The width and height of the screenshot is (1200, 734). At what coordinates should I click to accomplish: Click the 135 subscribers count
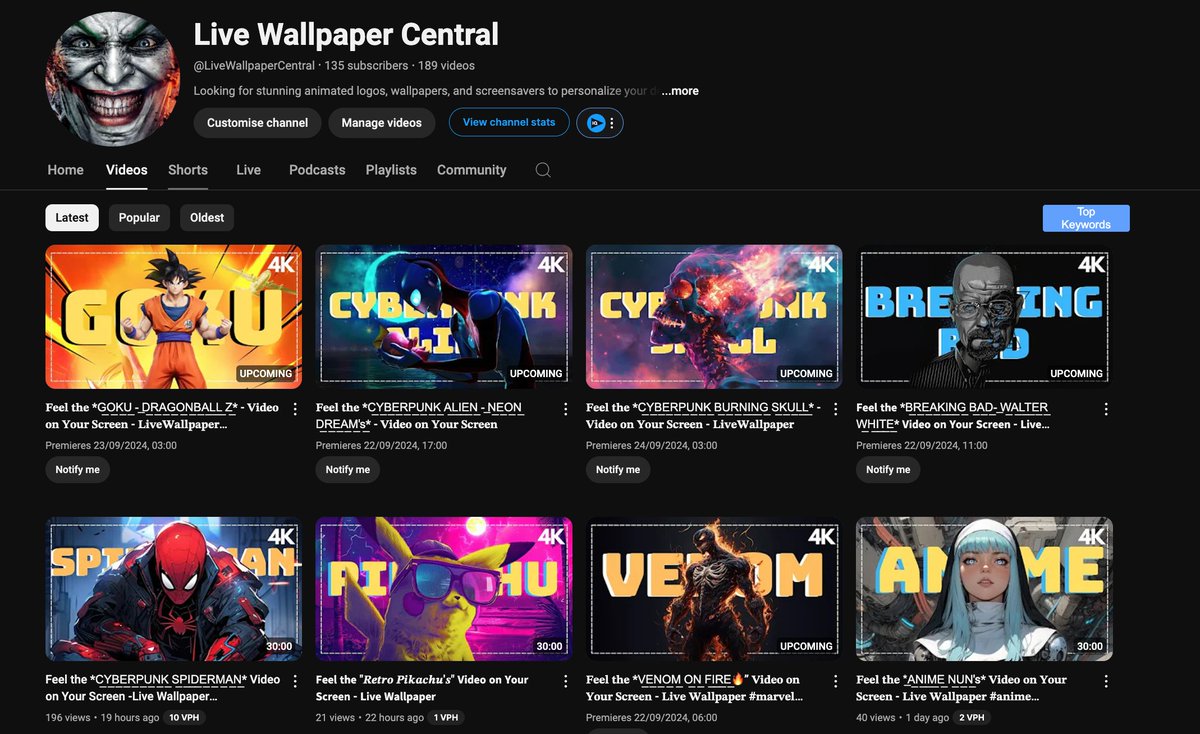pyautogui.click(x=366, y=66)
